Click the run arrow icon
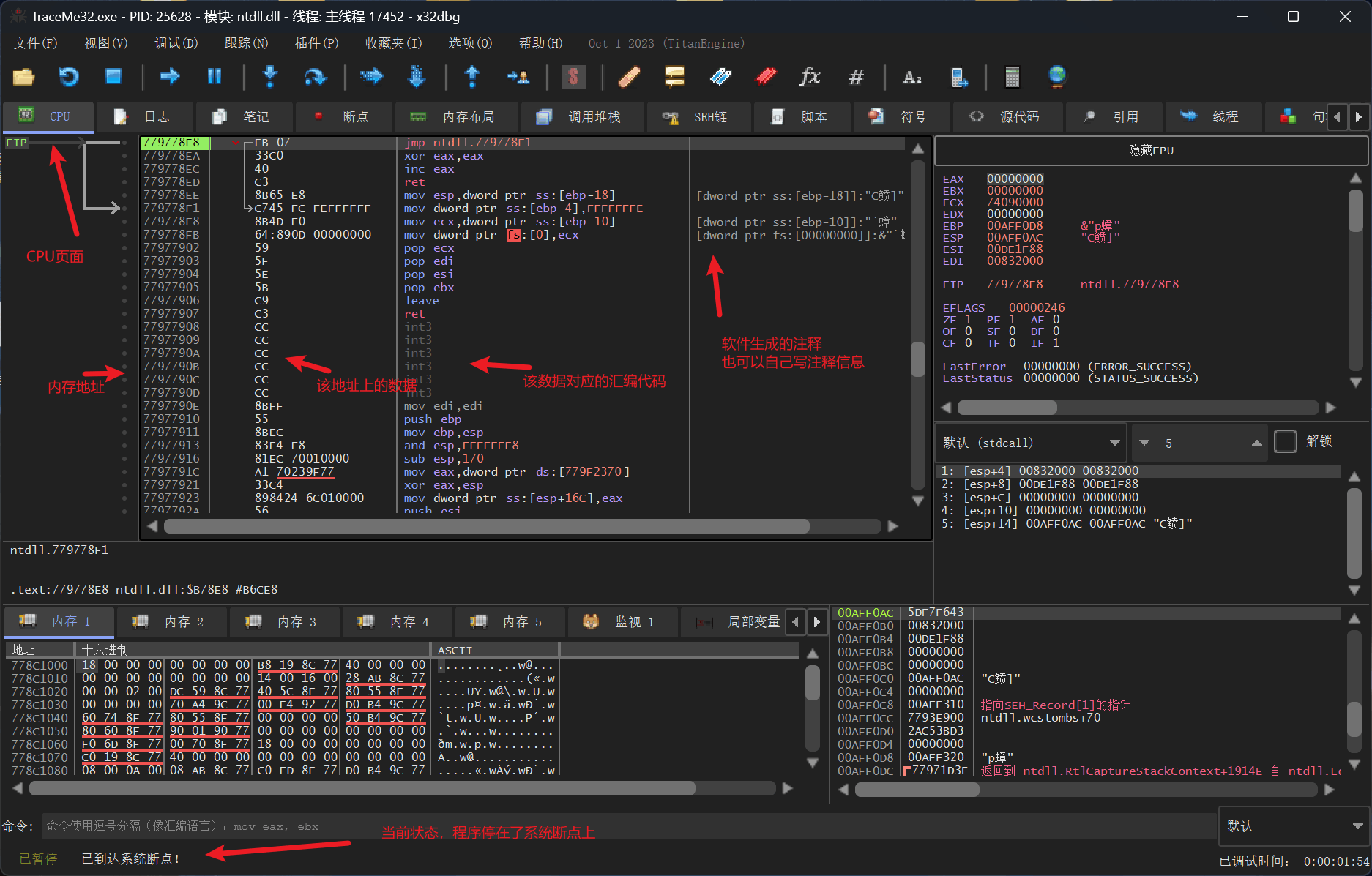This screenshot has width=1372, height=876. pyautogui.click(x=170, y=76)
